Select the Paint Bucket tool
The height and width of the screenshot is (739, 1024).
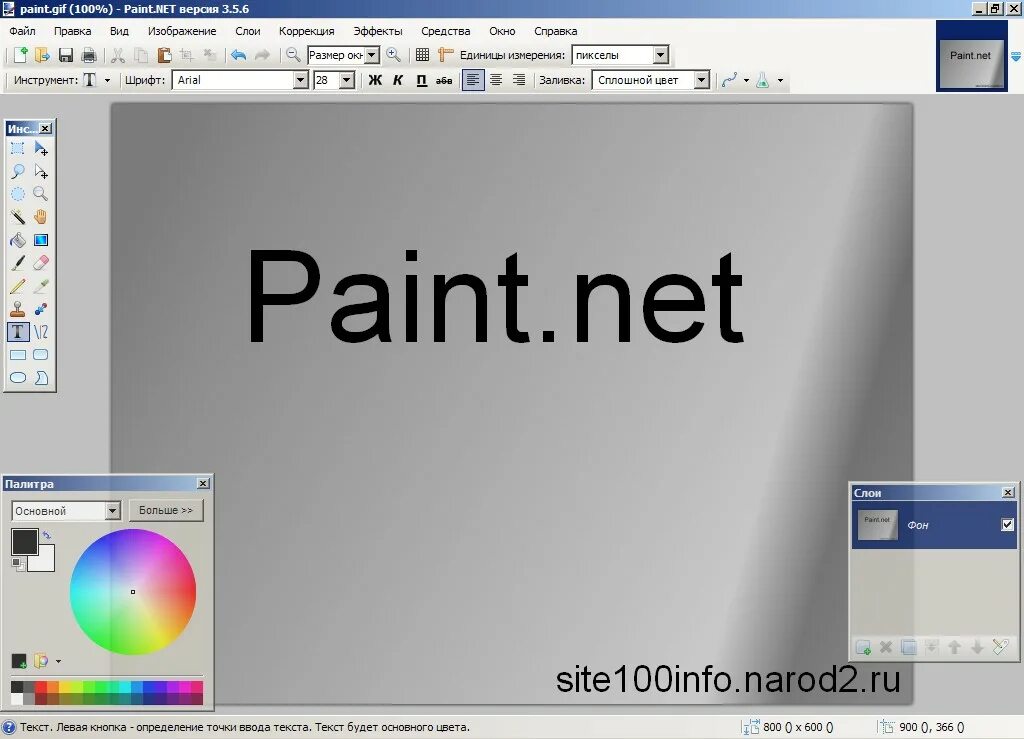point(18,240)
